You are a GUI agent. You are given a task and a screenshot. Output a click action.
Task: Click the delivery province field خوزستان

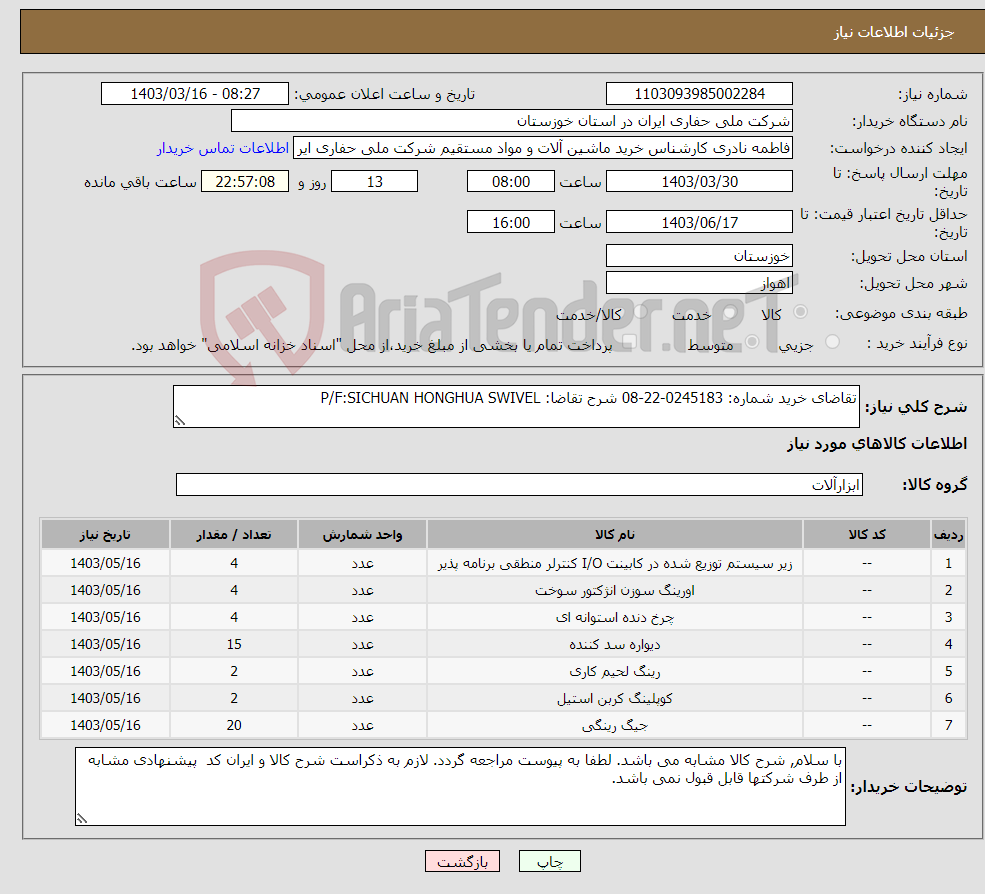(x=699, y=256)
